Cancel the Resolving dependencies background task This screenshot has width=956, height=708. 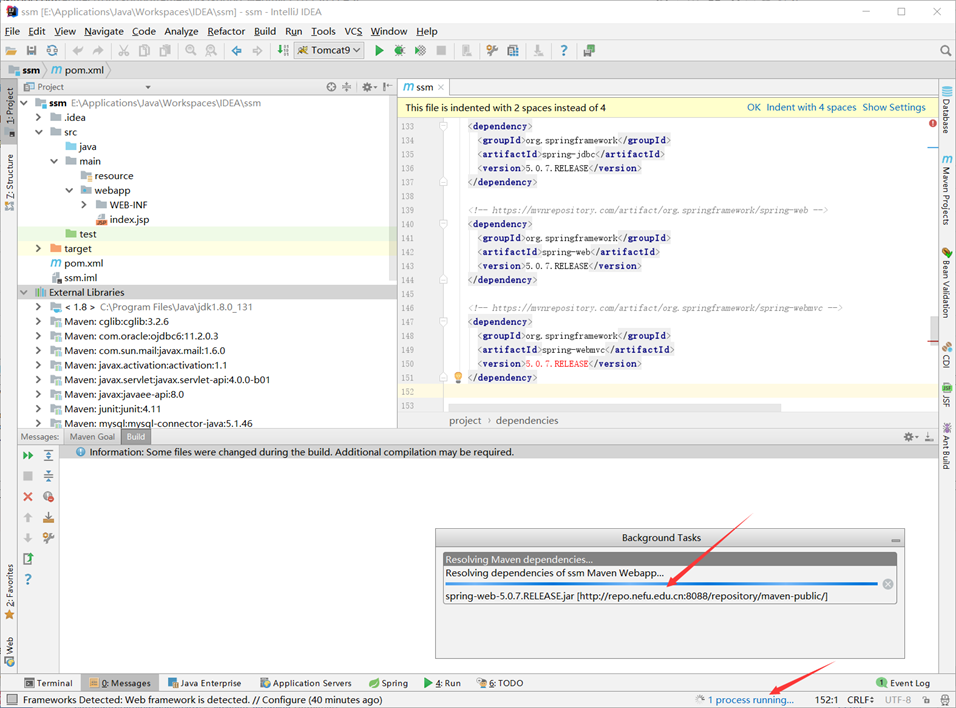tap(888, 584)
